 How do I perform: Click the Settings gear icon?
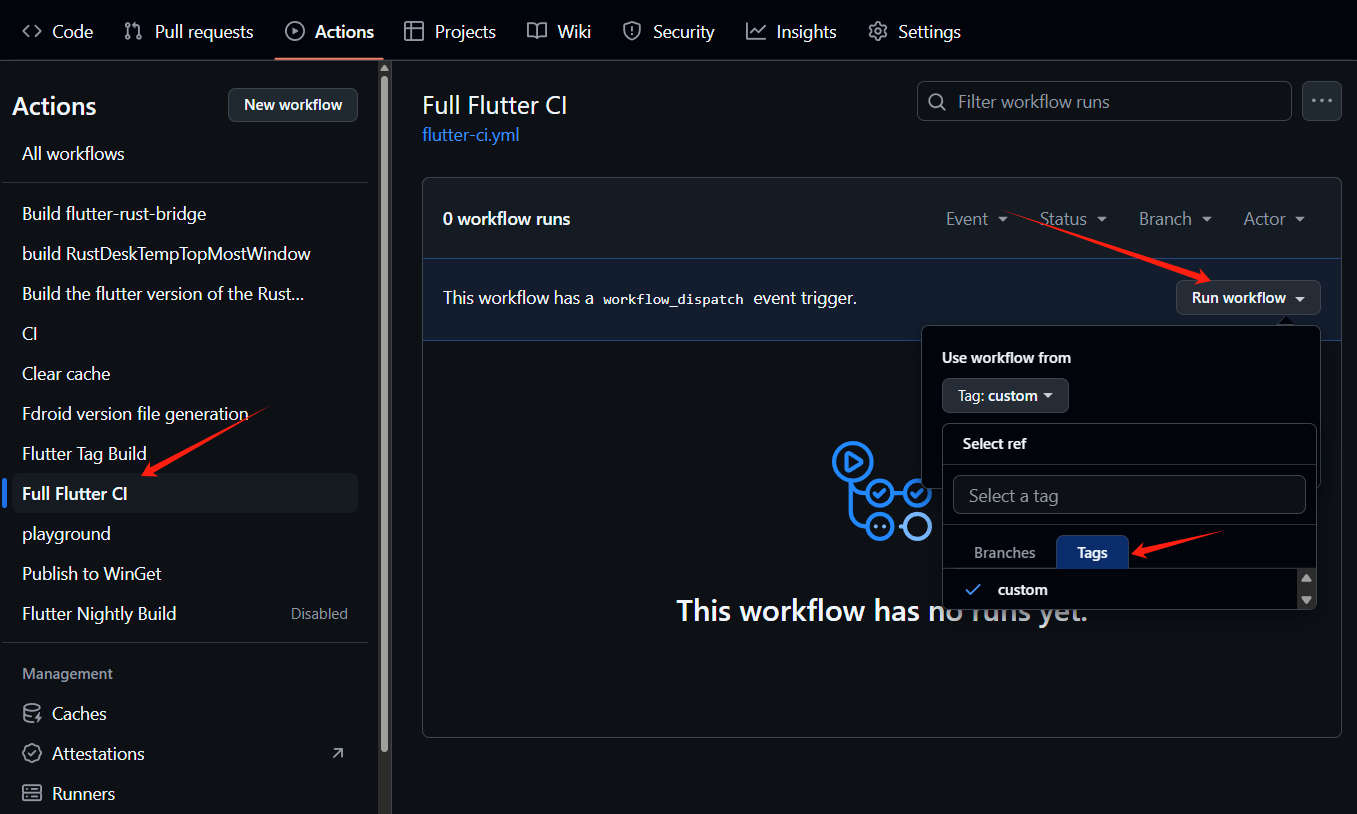878,32
